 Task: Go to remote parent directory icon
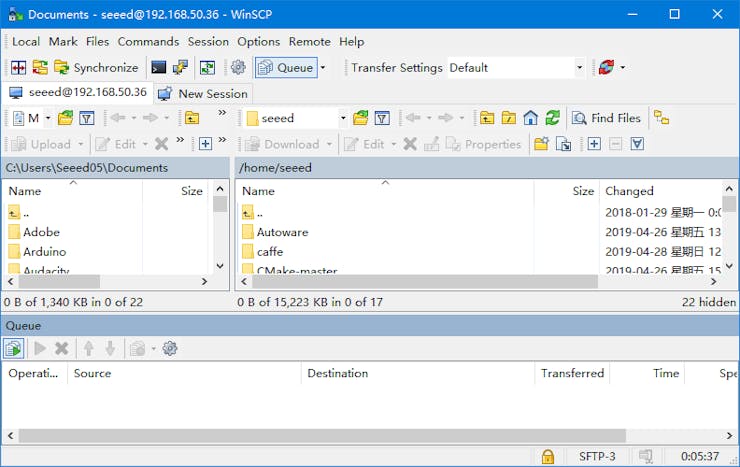click(487, 118)
